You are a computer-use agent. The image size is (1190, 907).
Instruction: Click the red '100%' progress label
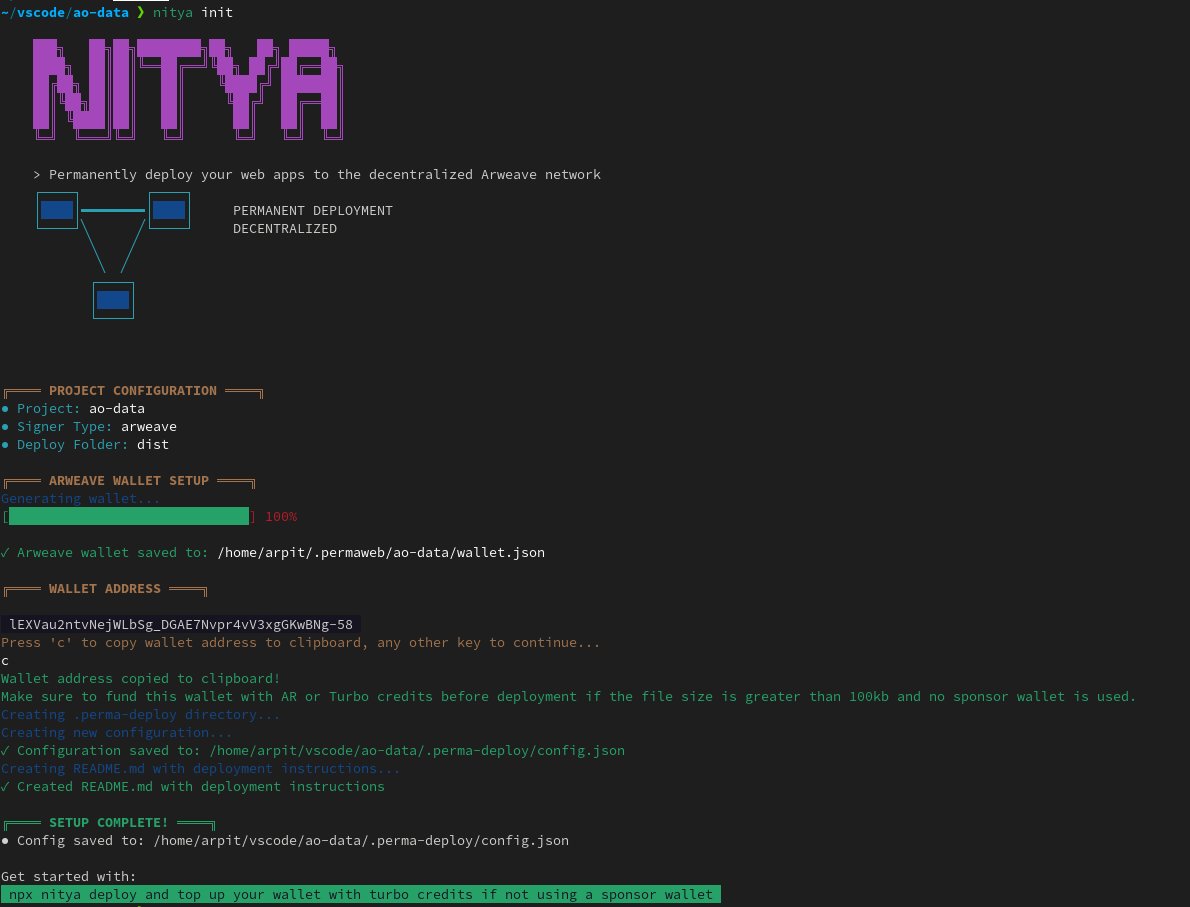pyautogui.click(x=281, y=517)
